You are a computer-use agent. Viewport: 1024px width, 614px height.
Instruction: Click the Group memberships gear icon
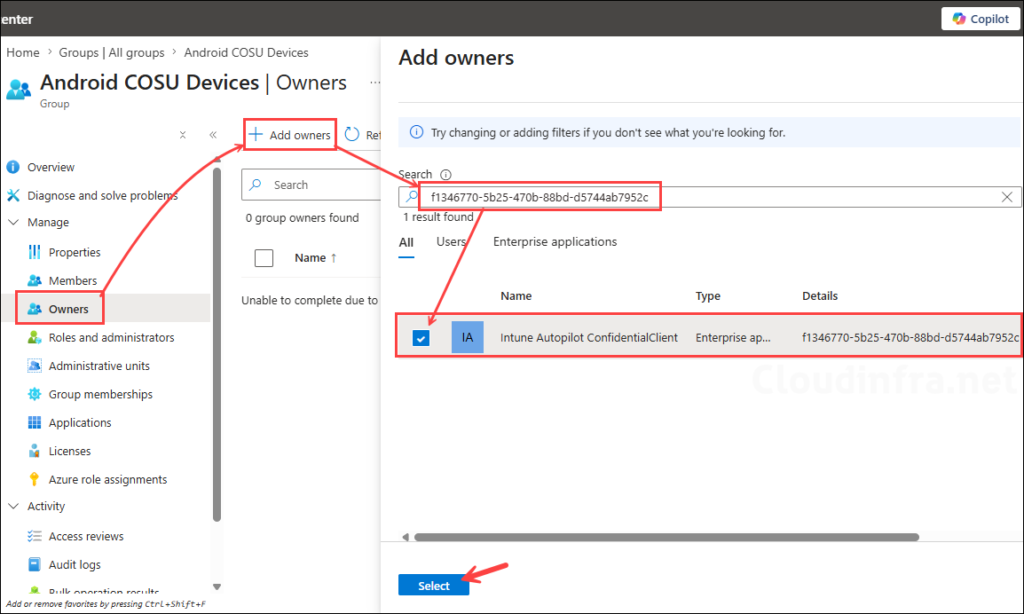coord(35,394)
